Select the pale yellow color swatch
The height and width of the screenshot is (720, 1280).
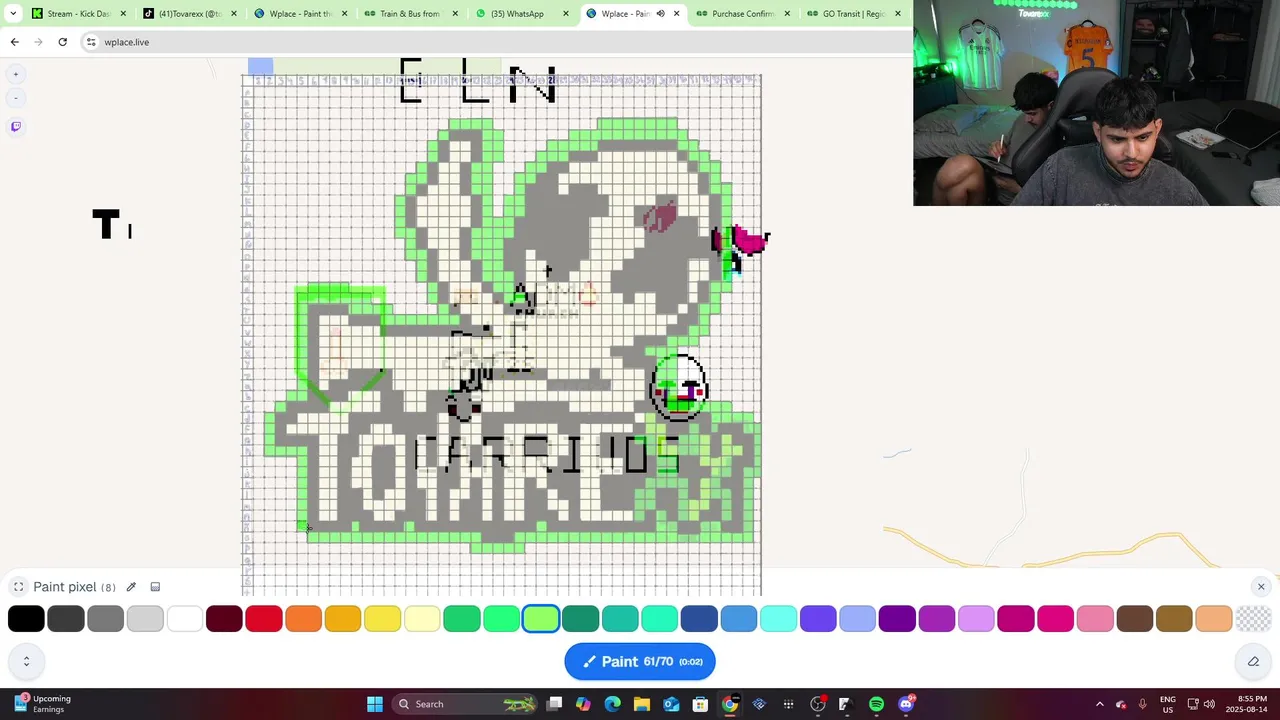coord(422,619)
